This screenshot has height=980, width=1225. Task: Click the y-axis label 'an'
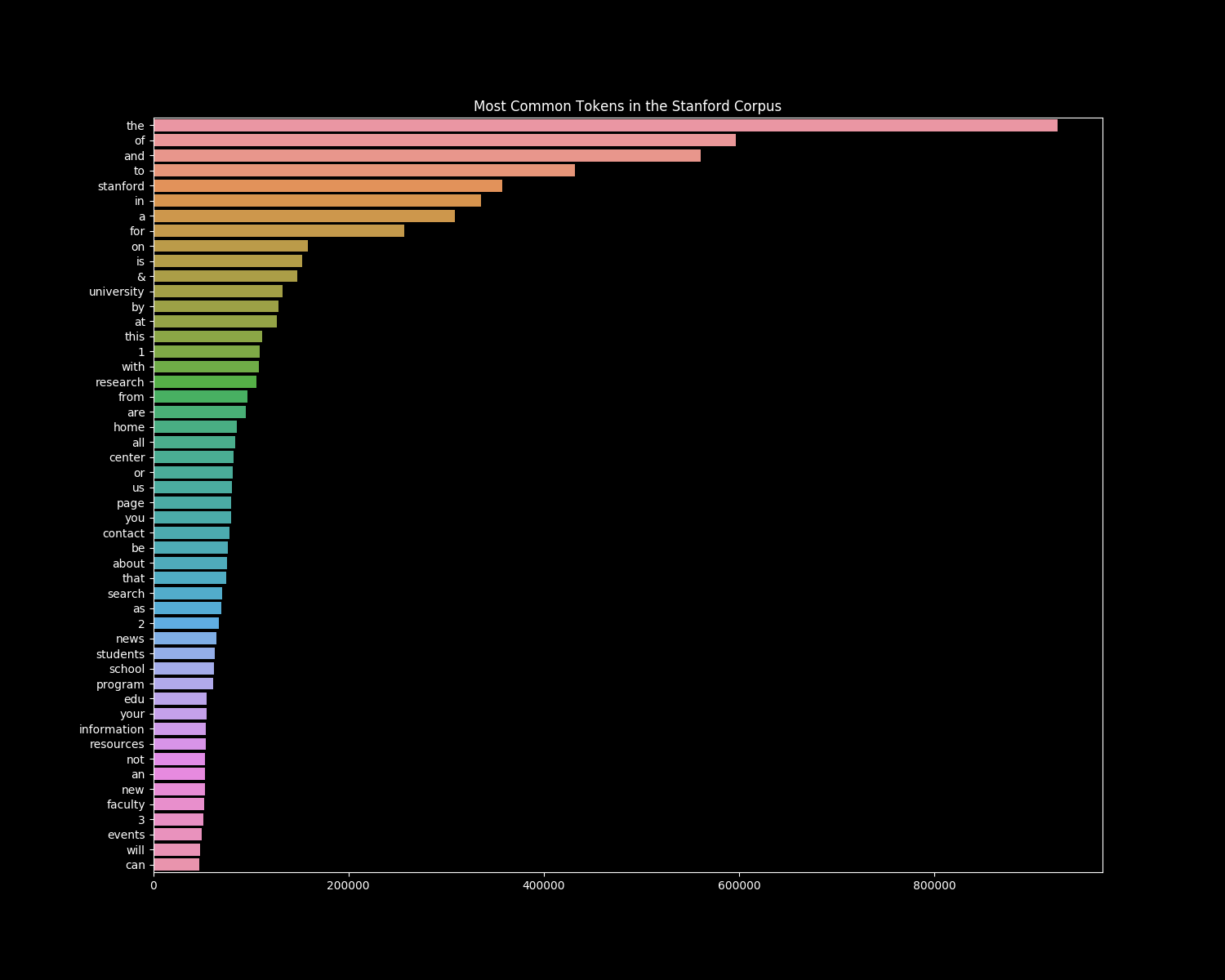[138, 774]
